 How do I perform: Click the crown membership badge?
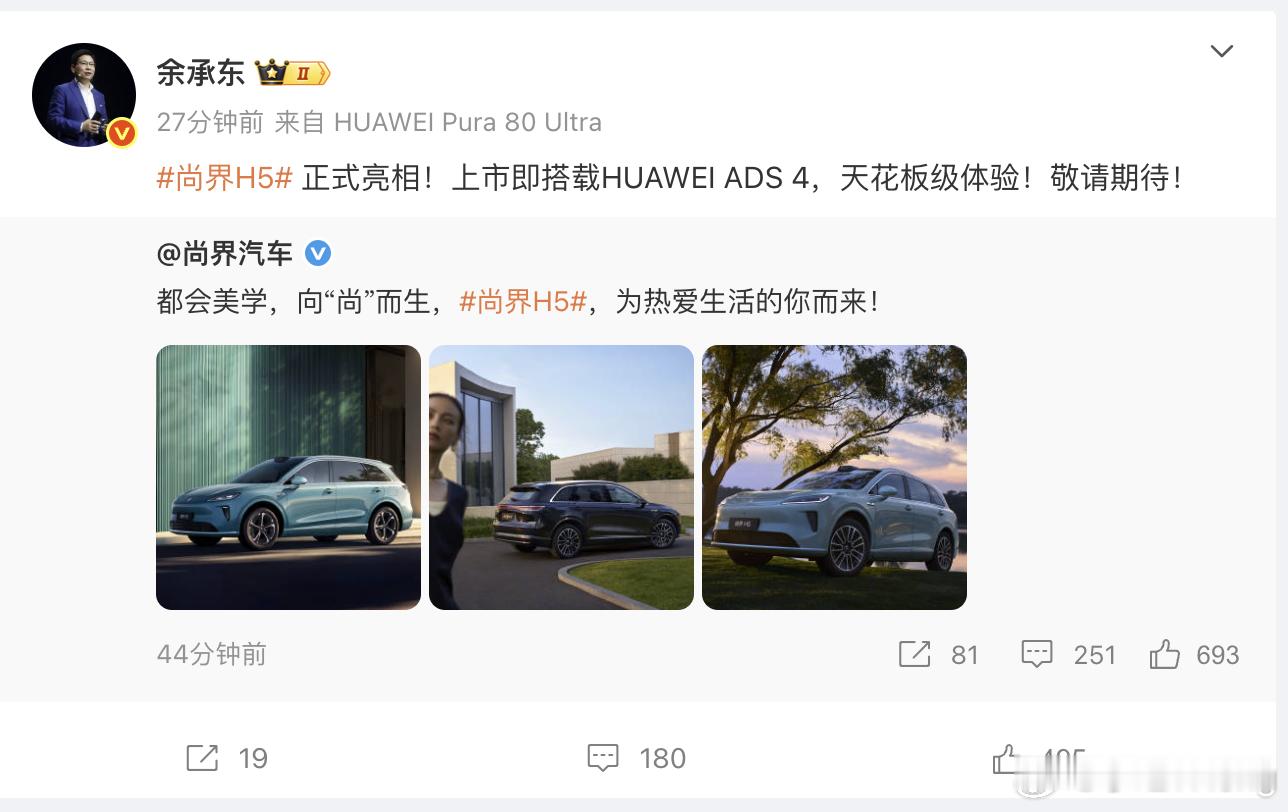pyautogui.click(x=293, y=73)
